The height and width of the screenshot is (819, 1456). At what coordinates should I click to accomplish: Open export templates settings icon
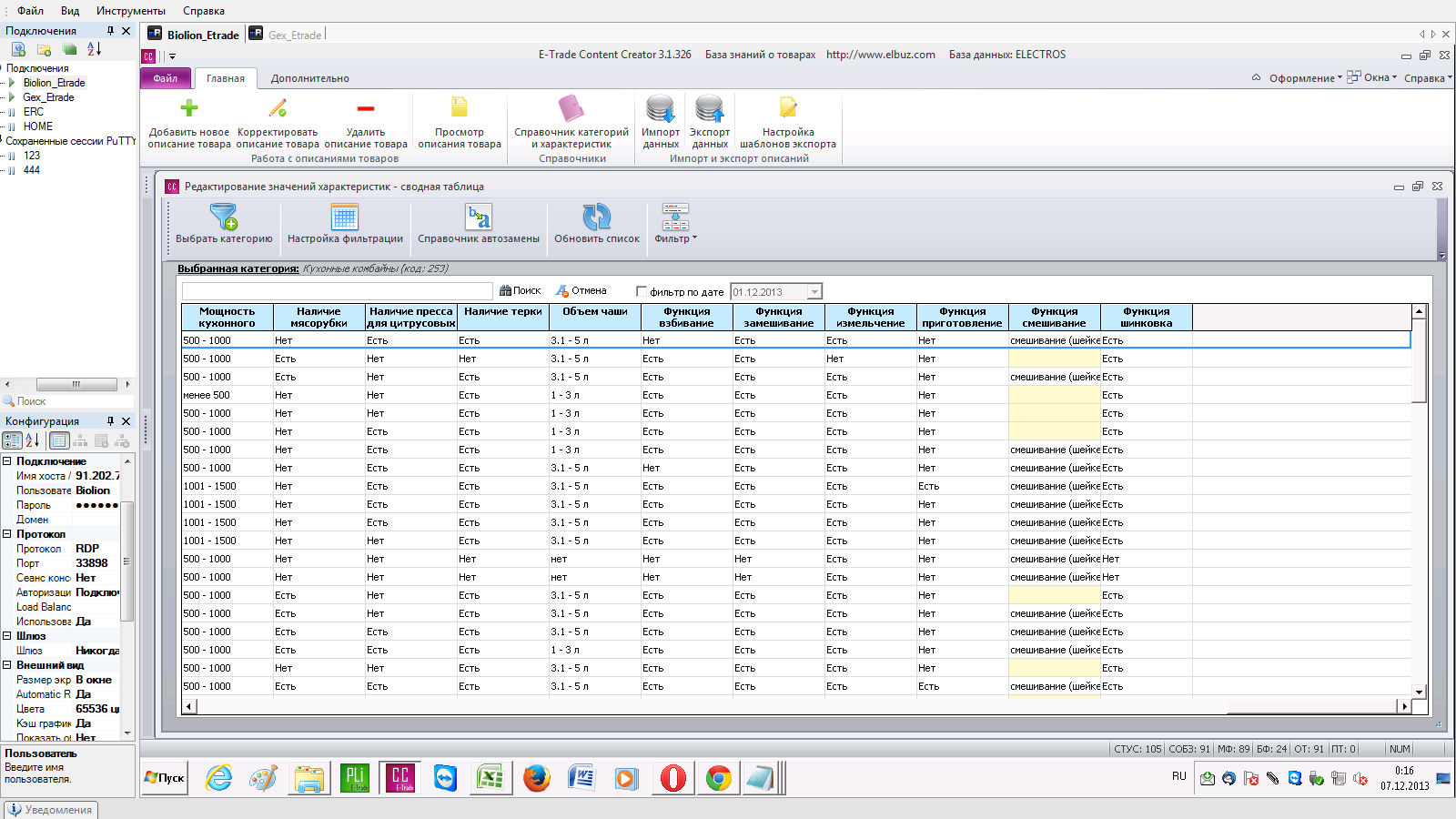(788, 108)
